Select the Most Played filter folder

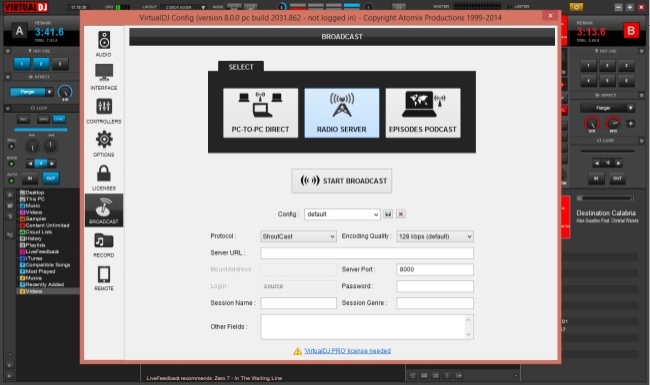click(37, 271)
